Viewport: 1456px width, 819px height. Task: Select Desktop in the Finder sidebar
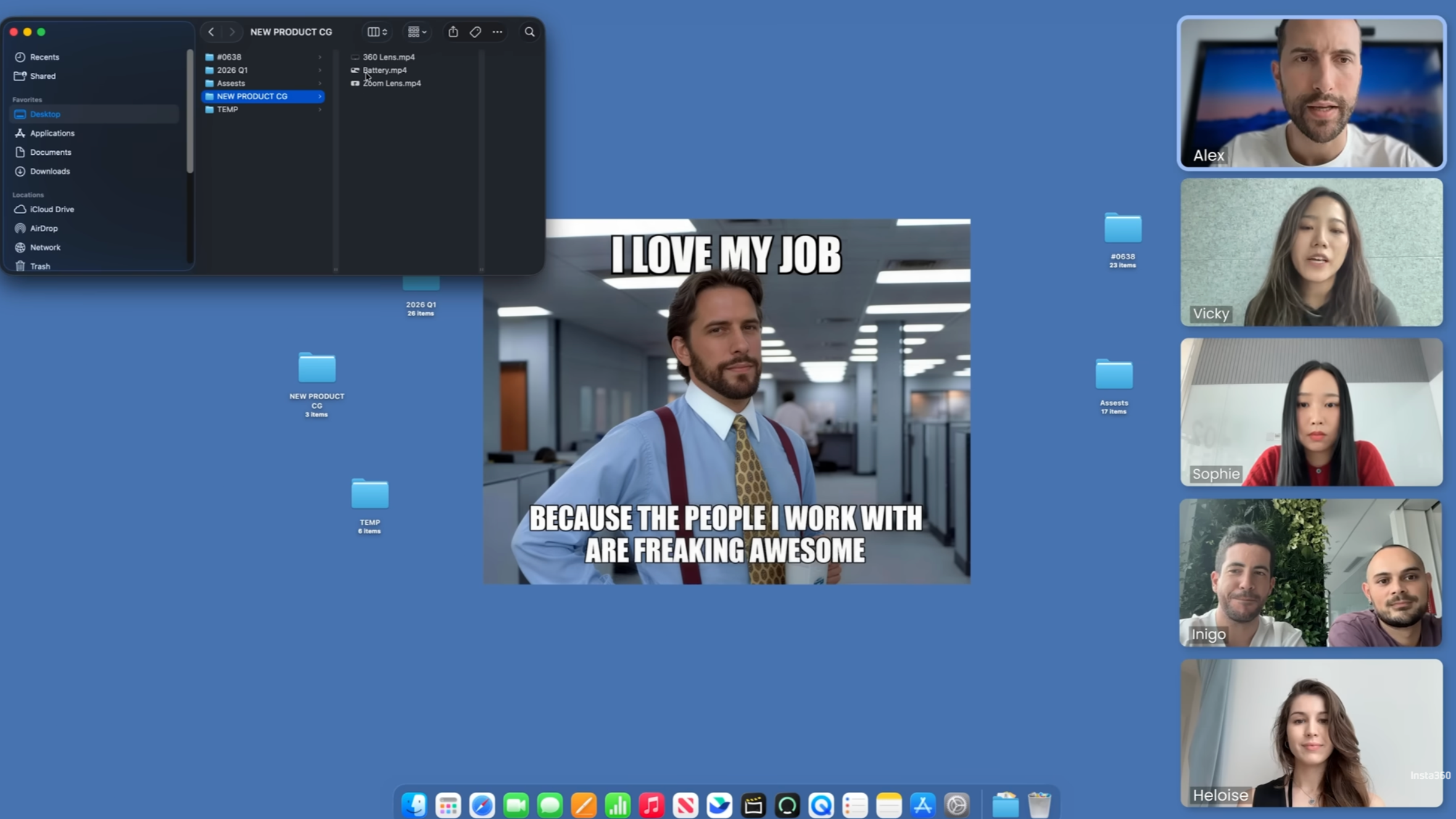tap(94, 114)
